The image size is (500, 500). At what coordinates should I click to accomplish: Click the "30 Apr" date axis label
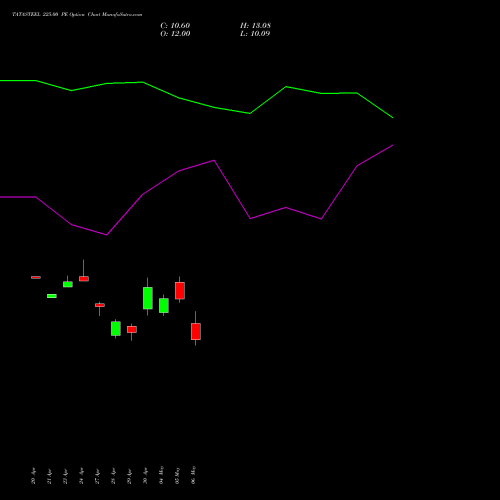145,476
